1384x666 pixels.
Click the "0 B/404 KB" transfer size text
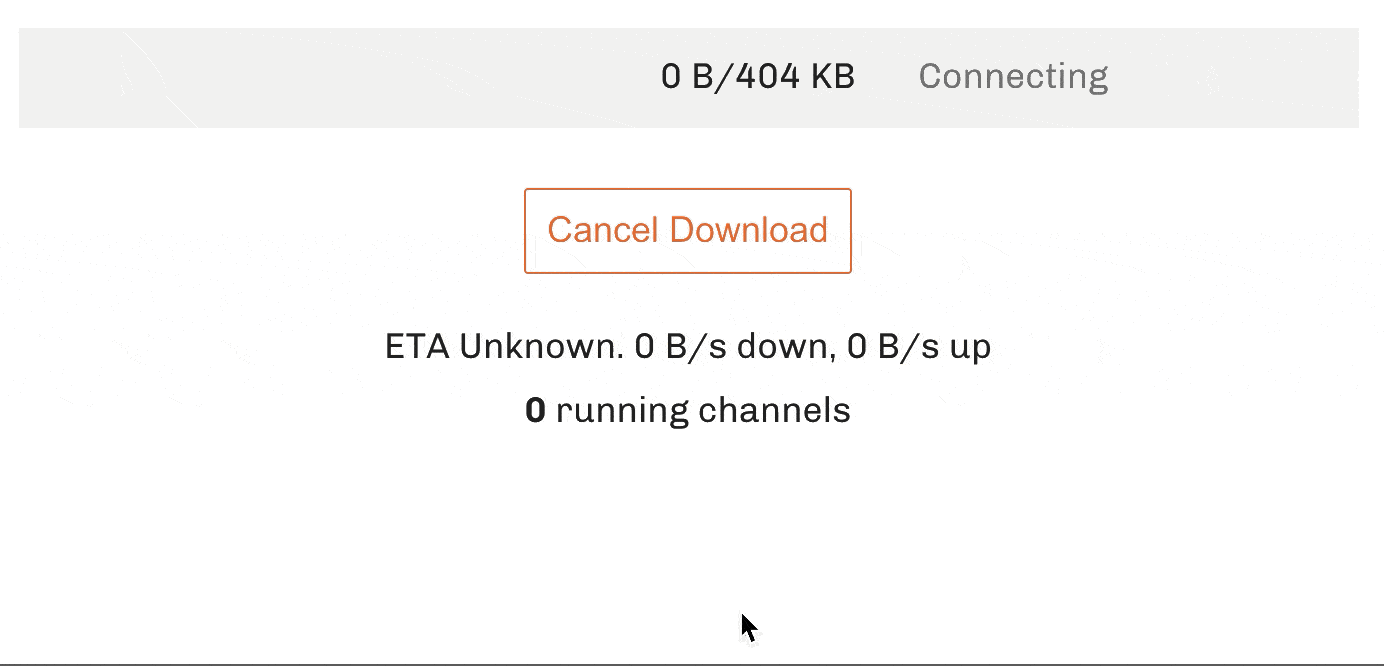point(758,77)
